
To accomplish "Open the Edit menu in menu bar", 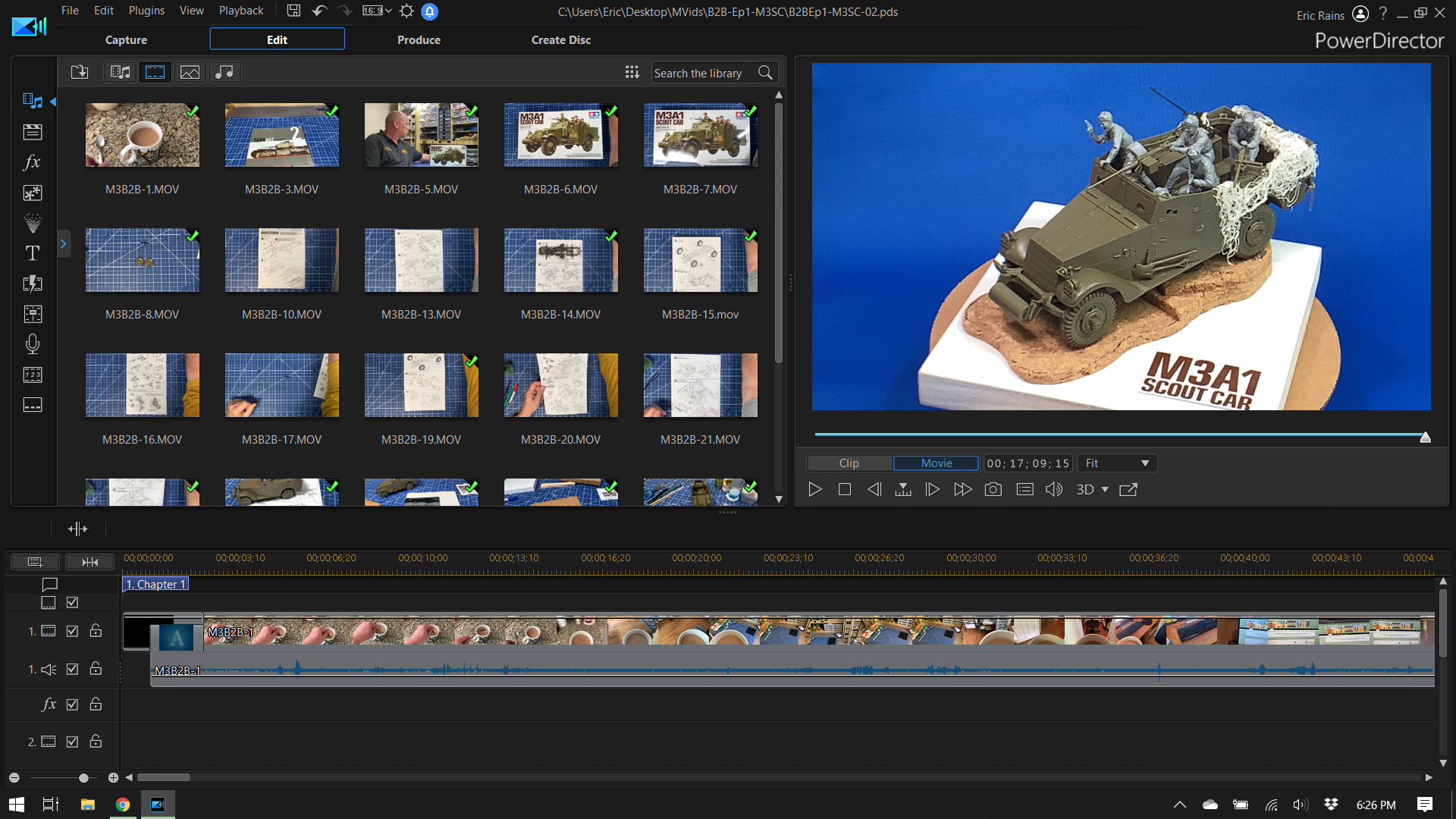I will pos(104,11).
